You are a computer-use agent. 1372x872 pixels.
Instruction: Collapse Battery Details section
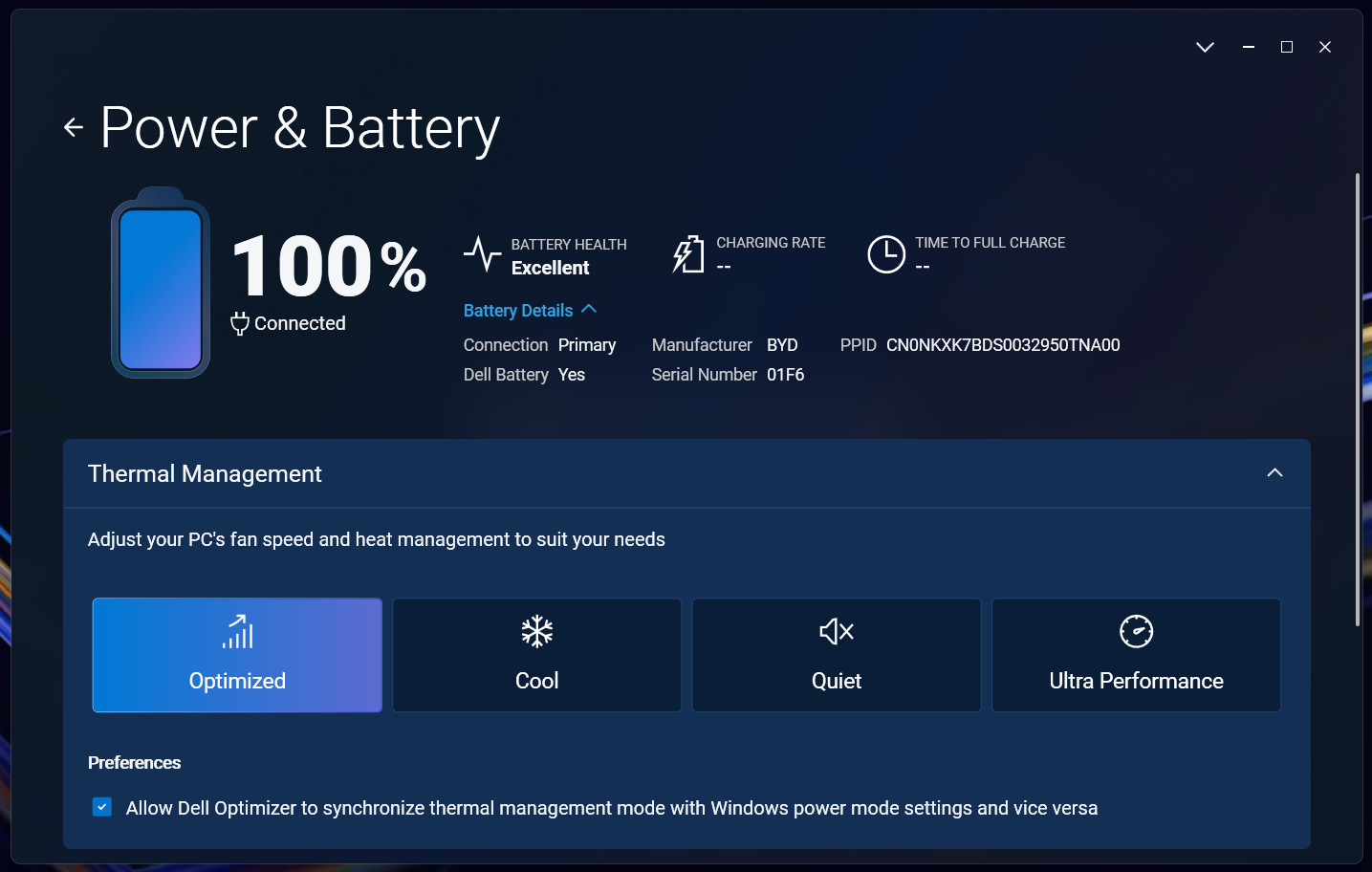[x=589, y=309]
